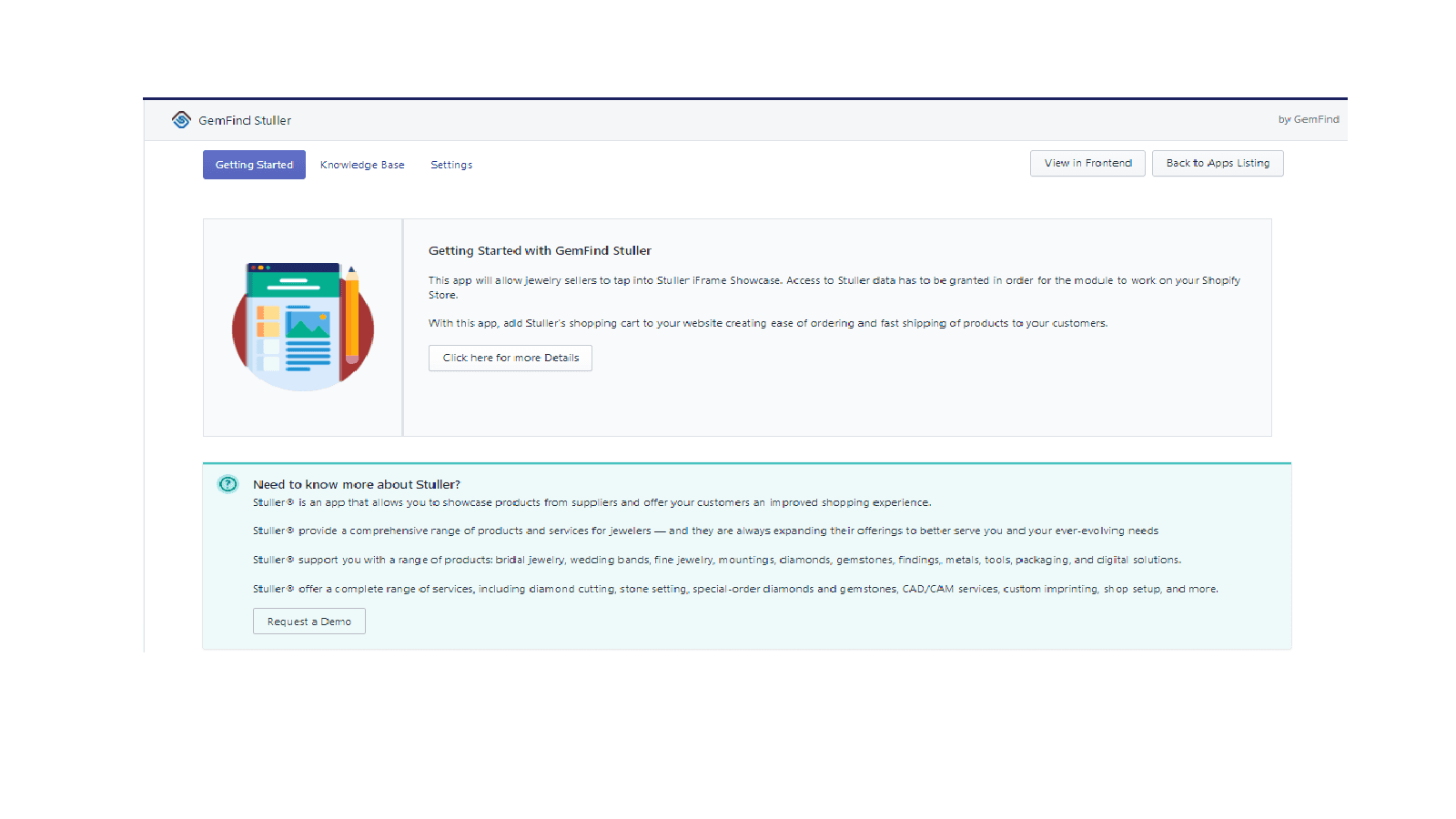Click the GemFind Stuller app title
Screen dimensions: 1456x819
[245, 119]
